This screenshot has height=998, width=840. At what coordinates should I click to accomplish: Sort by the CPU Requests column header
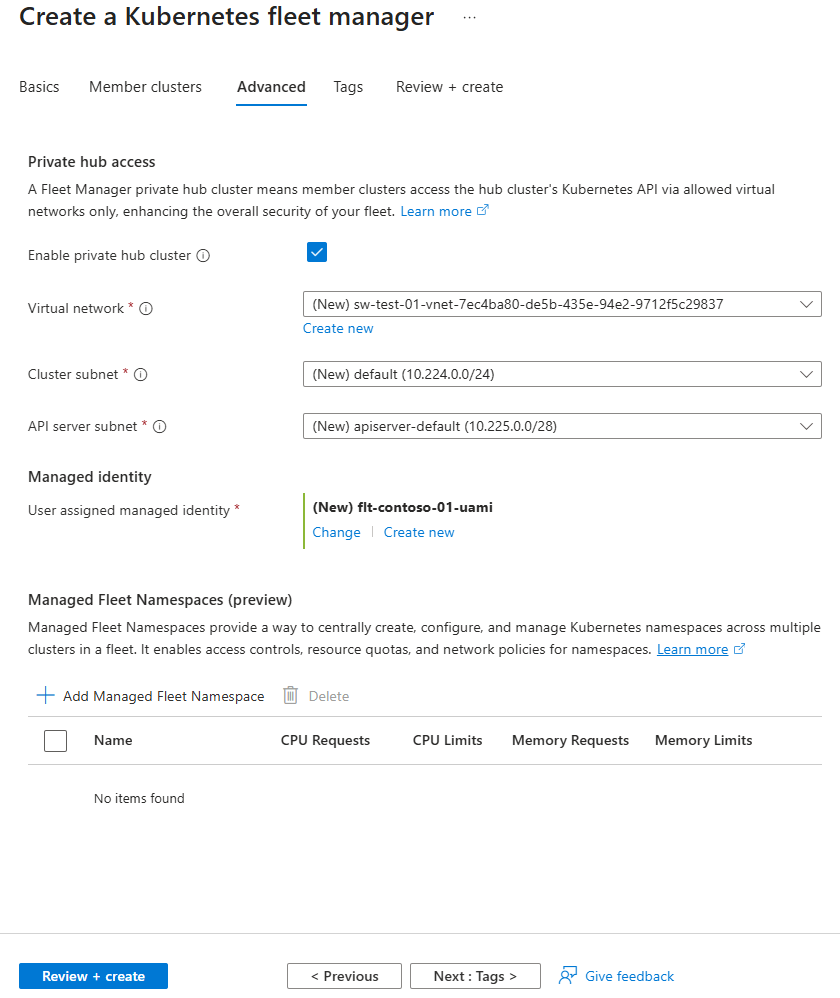(x=325, y=741)
